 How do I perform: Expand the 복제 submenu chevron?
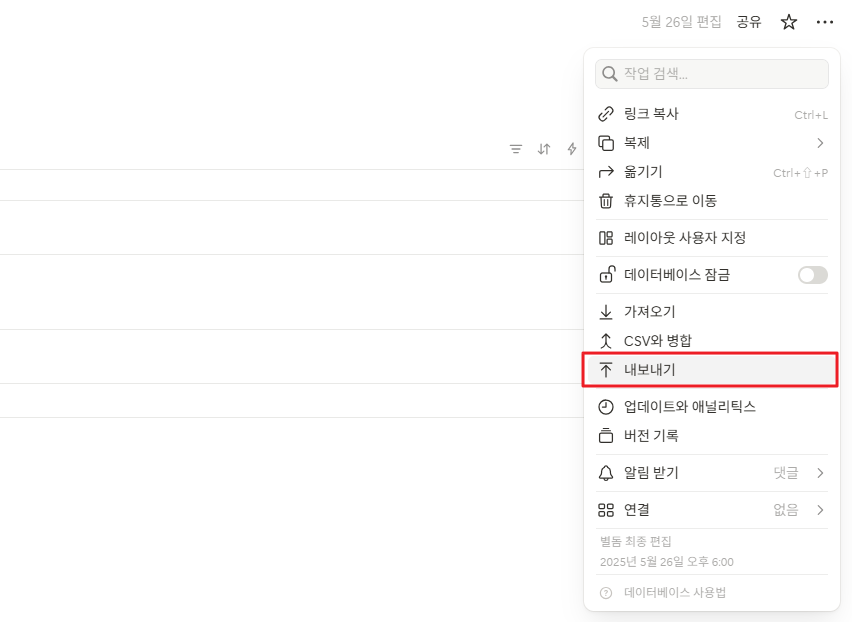(x=820, y=142)
